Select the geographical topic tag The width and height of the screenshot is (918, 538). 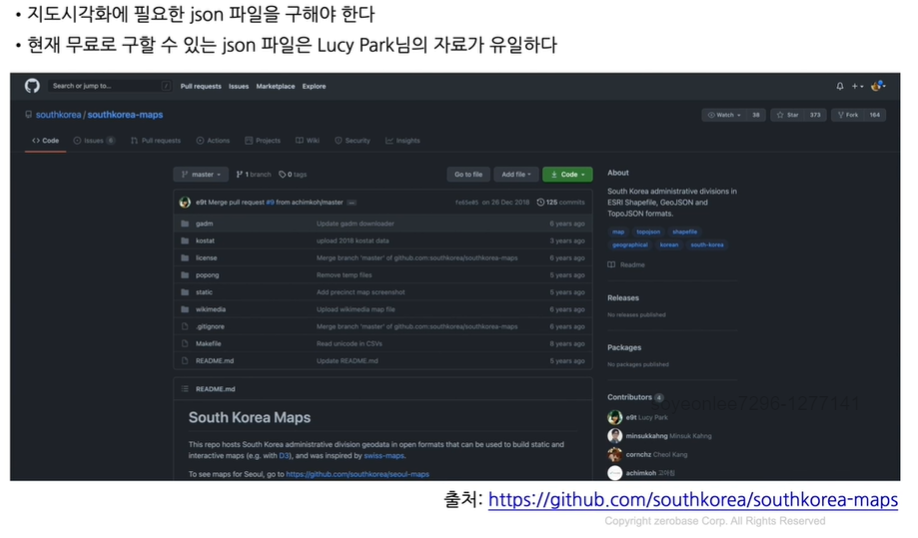[x=630, y=245]
